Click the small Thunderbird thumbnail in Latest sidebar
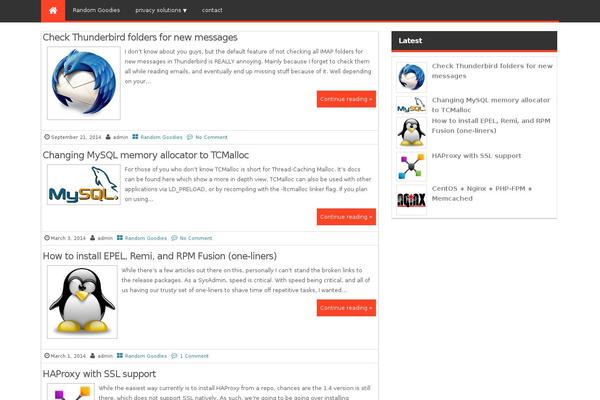 (x=411, y=77)
